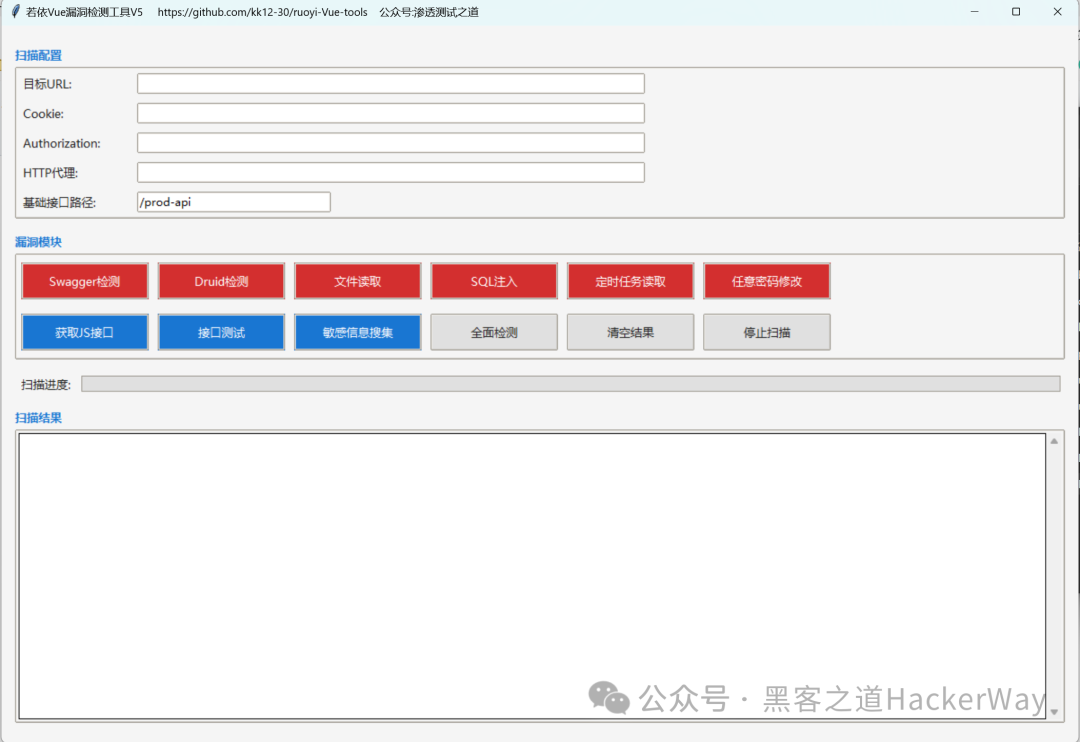The image size is (1080, 742).
Task: Click the 扫描配置 section label
Action: click(39, 55)
